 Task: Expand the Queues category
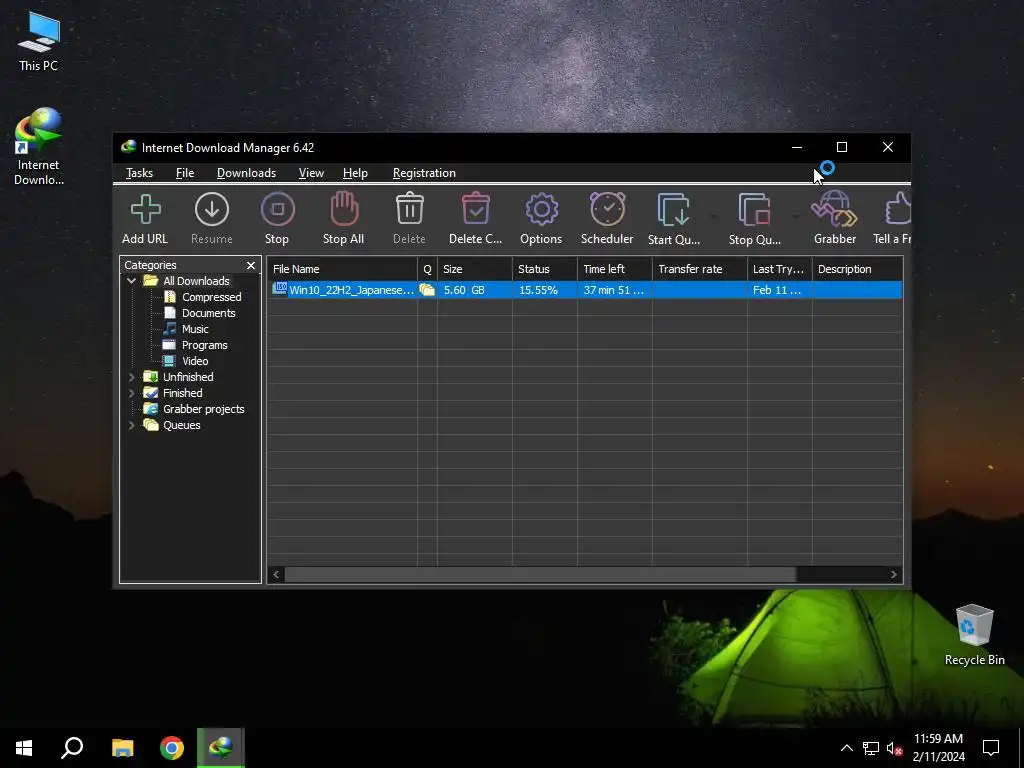131,425
